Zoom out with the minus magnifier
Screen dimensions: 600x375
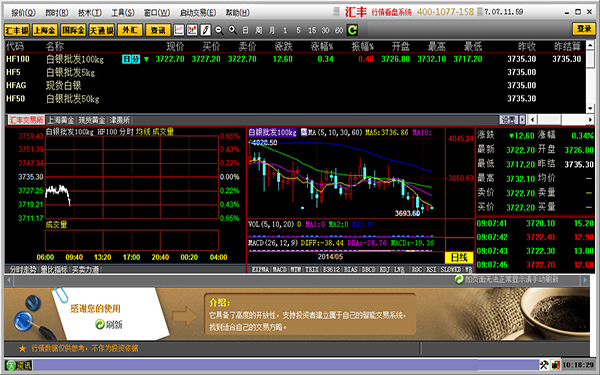point(219,30)
